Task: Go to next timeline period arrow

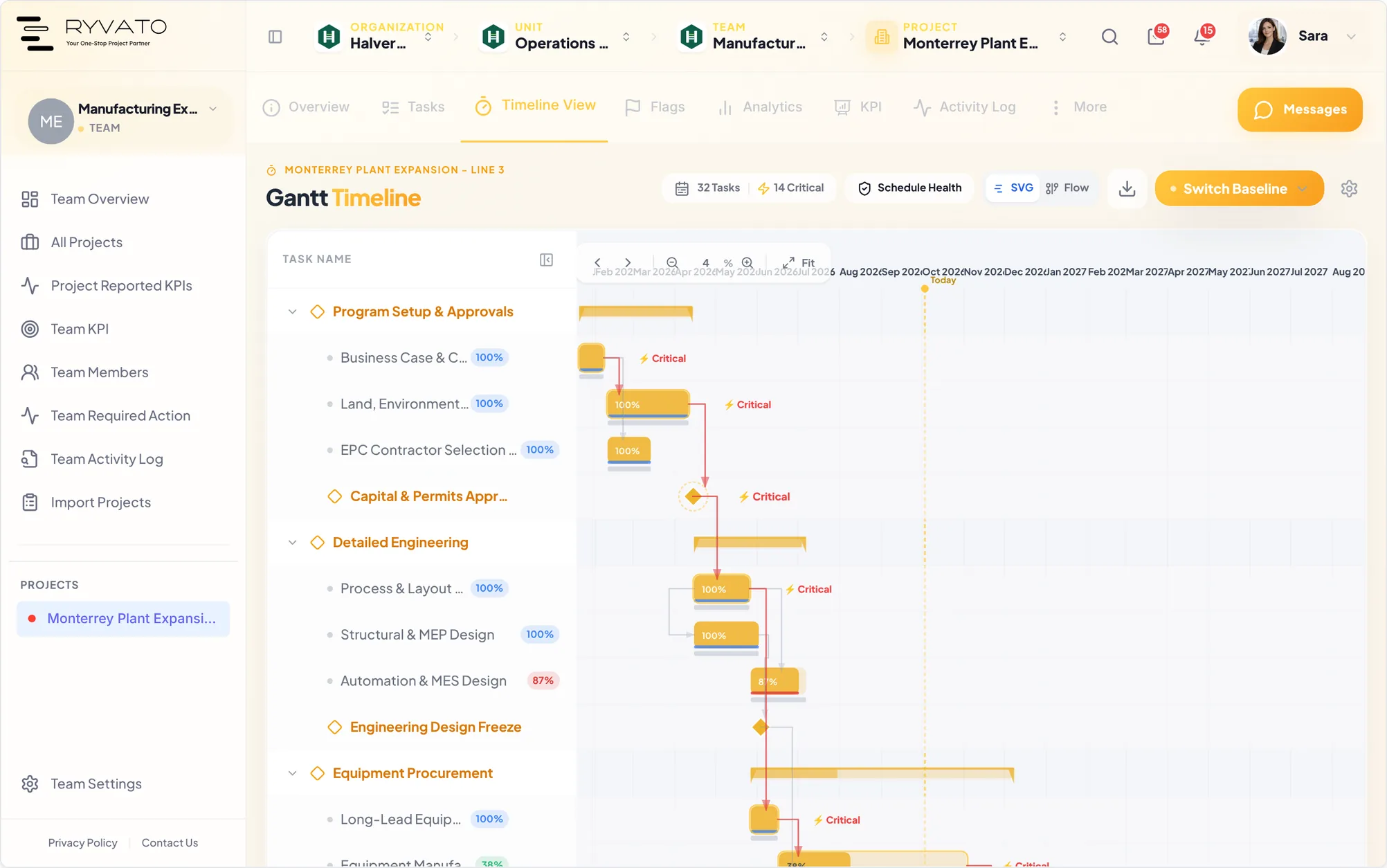Action: click(x=628, y=263)
